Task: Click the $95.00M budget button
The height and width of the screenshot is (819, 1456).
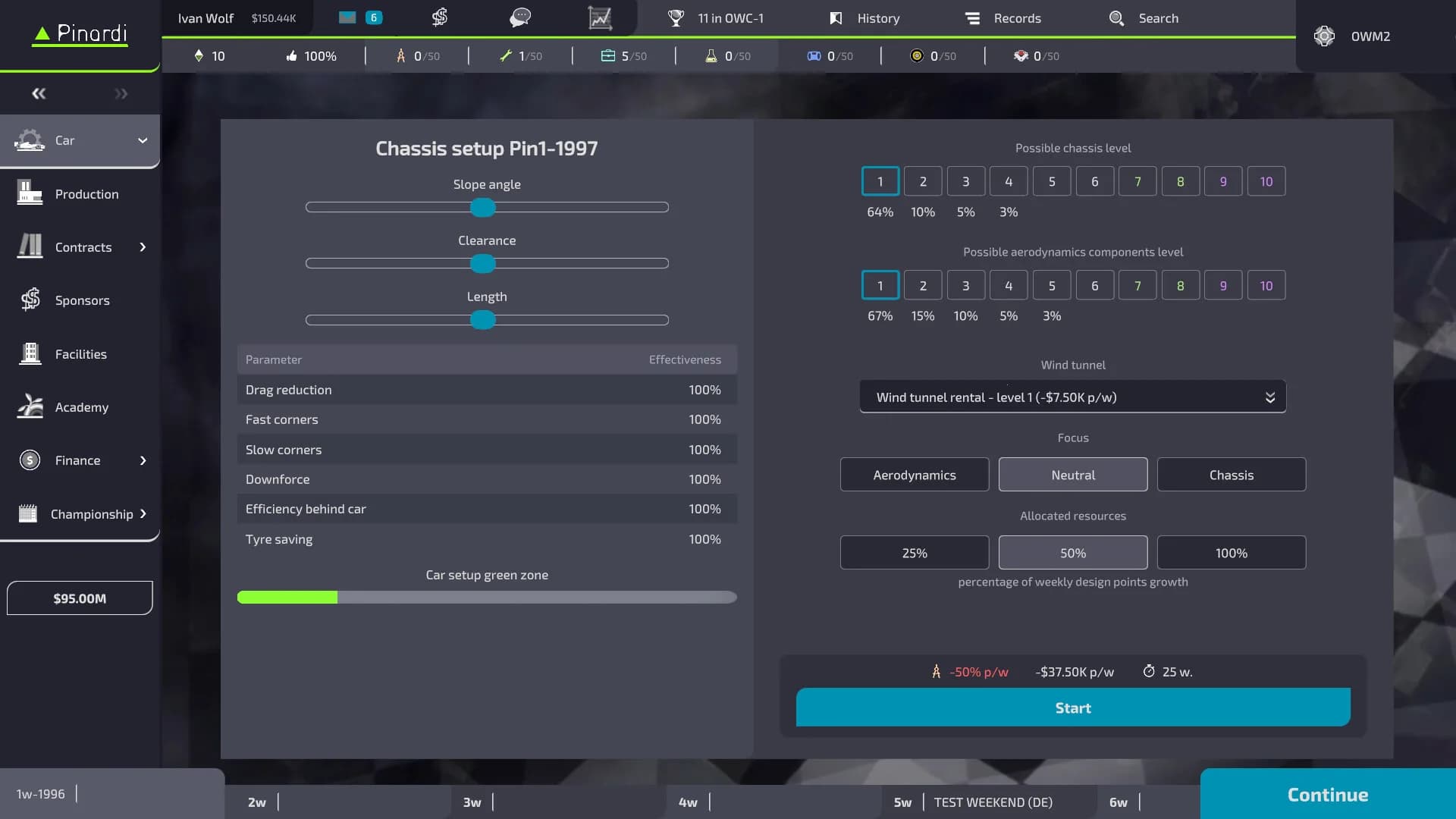Action: 80,598
